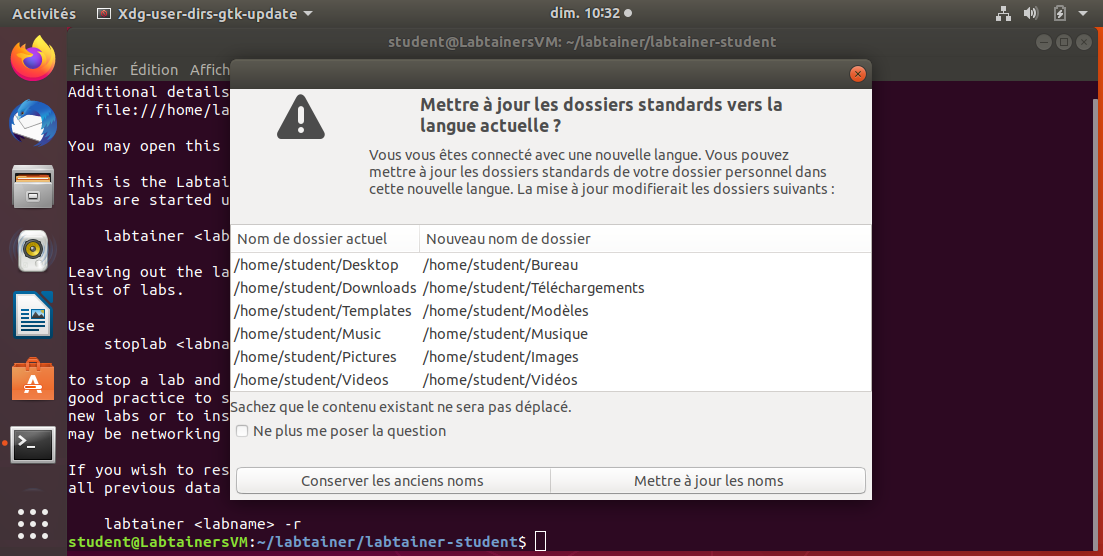Select the /home/student/Desktop row
Viewport: 1103px width, 556px height.
(316, 265)
